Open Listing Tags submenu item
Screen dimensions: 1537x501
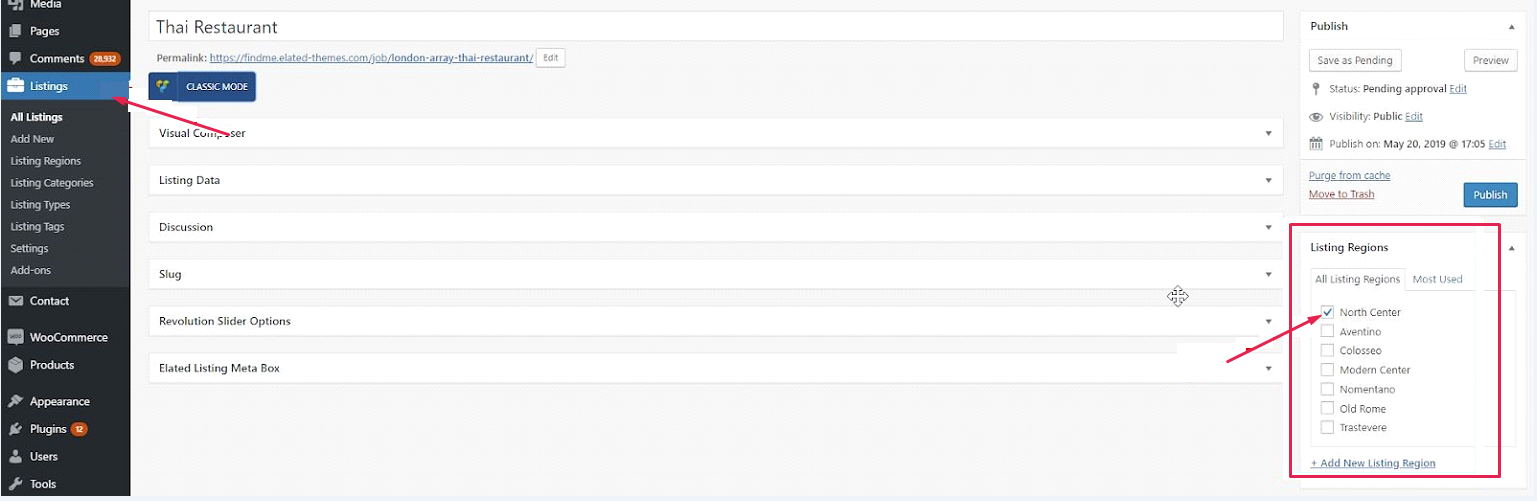click(37, 227)
